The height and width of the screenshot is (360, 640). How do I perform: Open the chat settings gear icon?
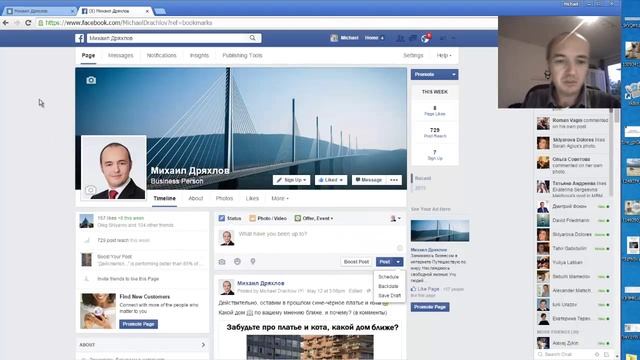click(x=597, y=354)
